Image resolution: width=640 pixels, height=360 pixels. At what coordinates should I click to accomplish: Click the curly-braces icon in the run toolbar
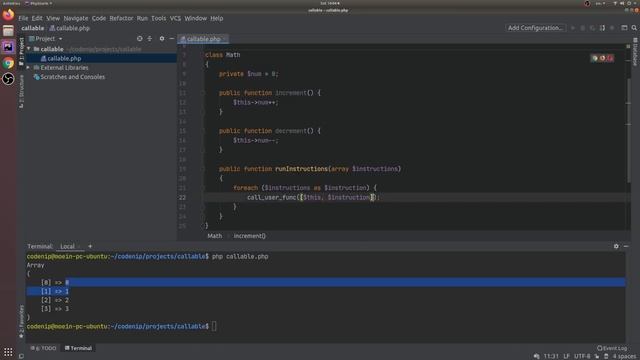[x=602, y=28]
